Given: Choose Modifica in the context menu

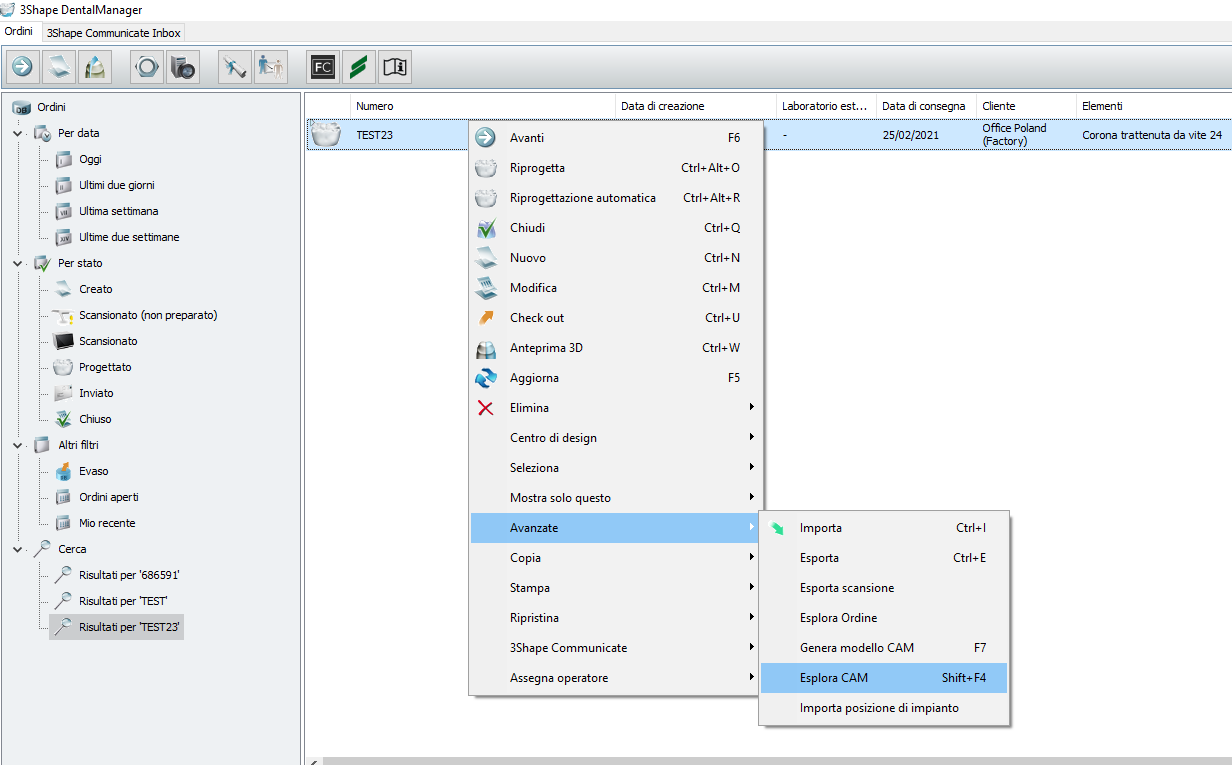Looking at the screenshot, I should click(616, 288).
